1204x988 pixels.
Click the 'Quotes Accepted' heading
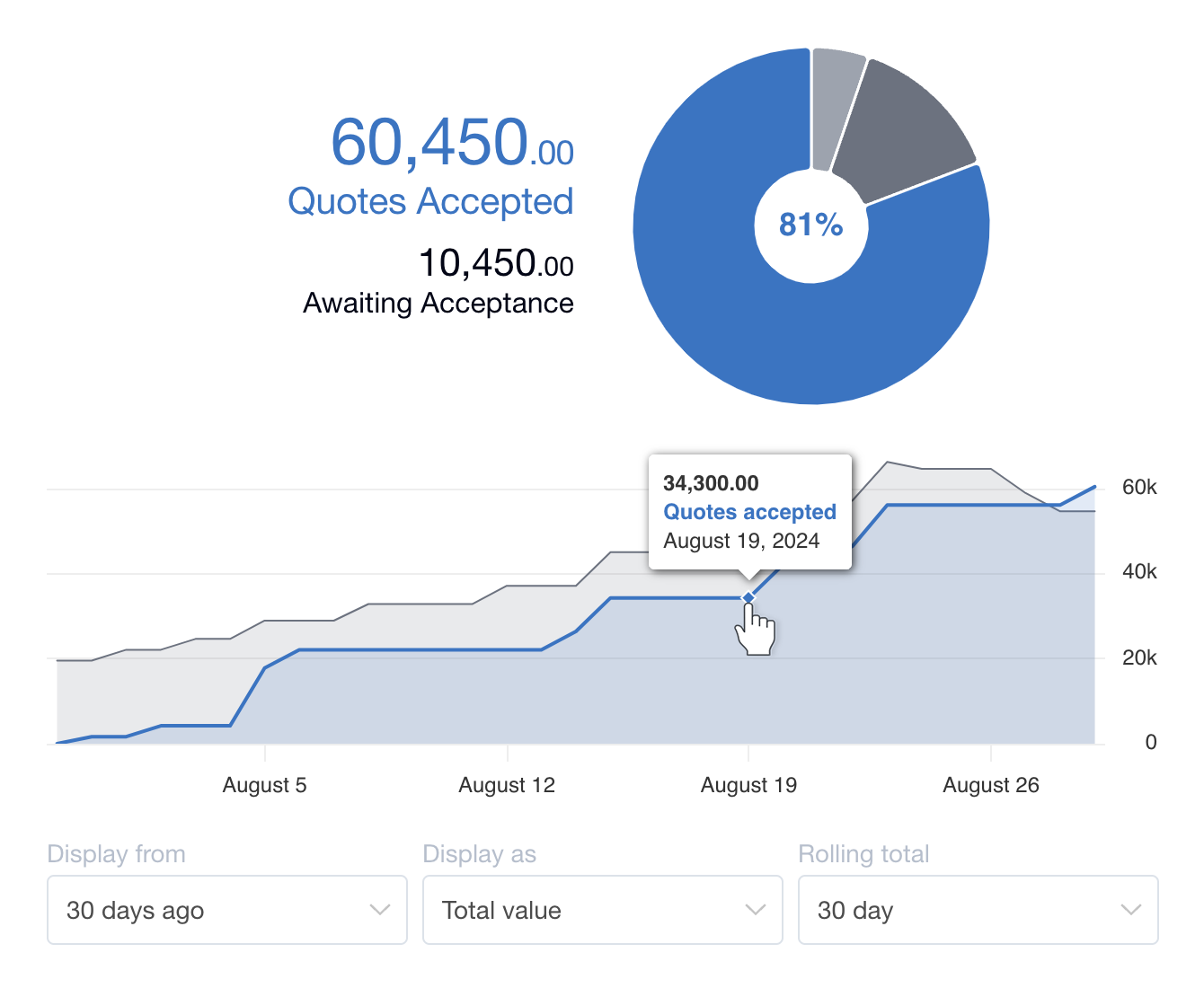coord(430,201)
